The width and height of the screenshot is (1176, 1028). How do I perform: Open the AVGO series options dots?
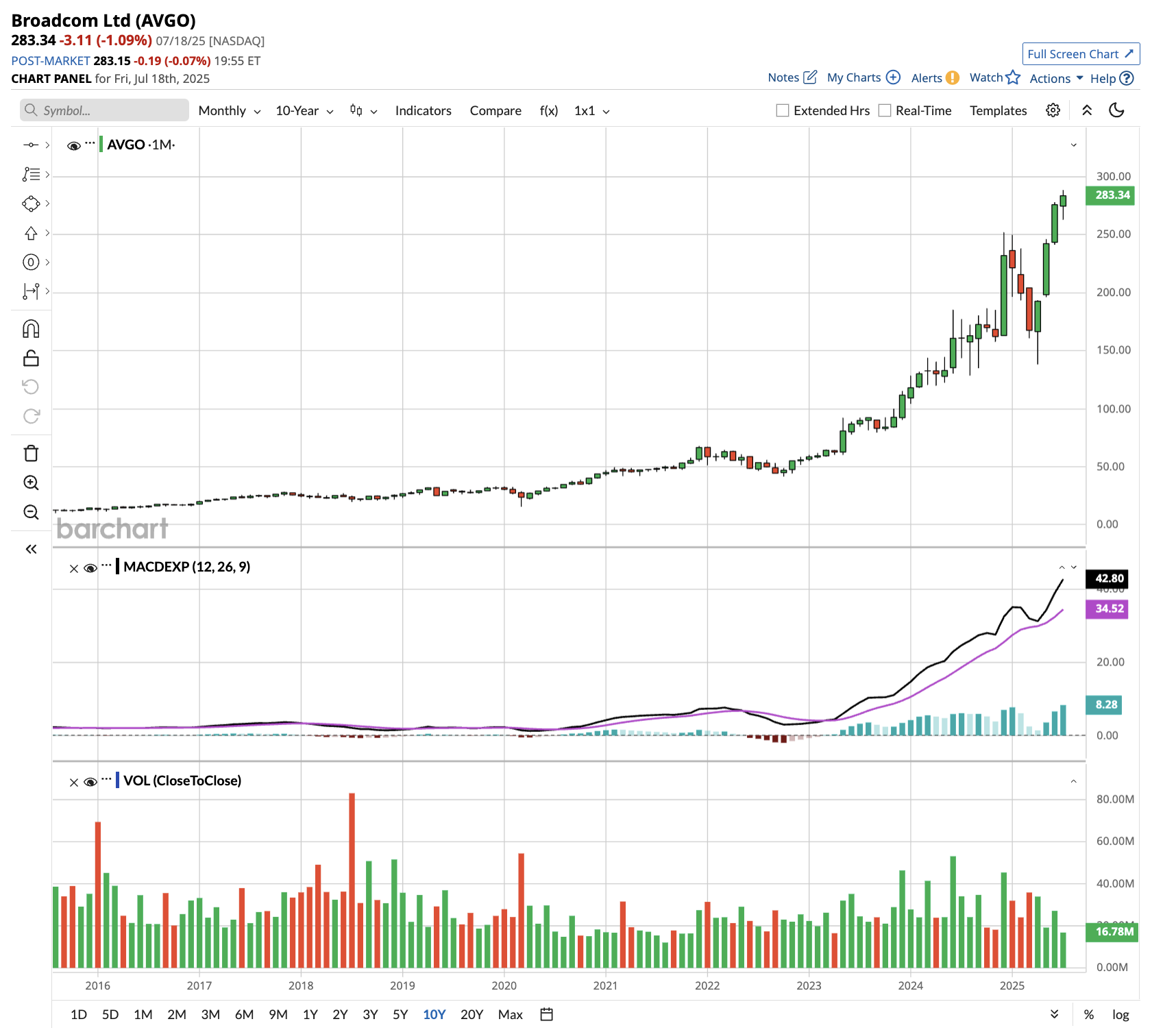click(x=90, y=143)
